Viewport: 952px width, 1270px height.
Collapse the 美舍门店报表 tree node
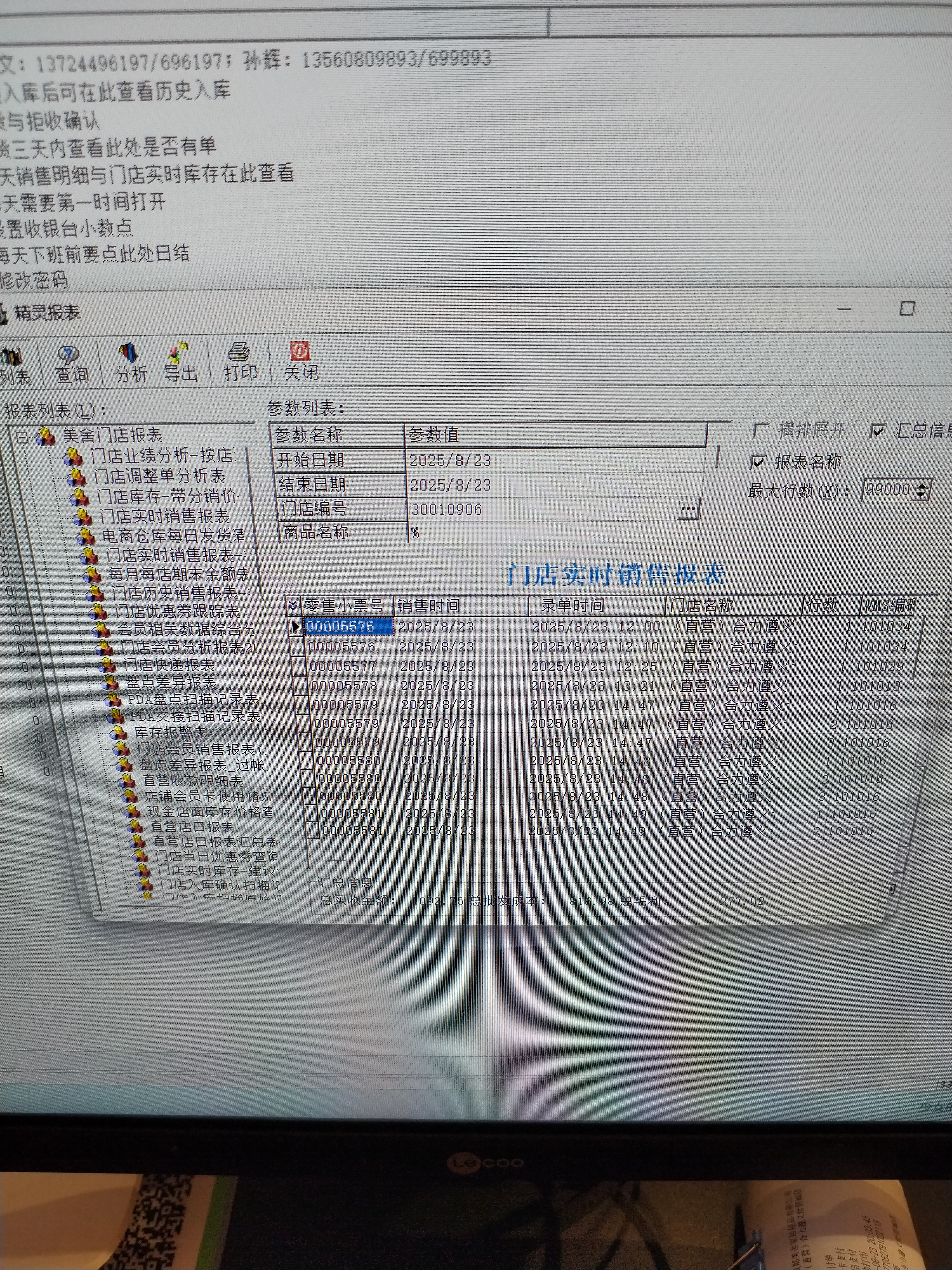pyautogui.click(x=23, y=438)
